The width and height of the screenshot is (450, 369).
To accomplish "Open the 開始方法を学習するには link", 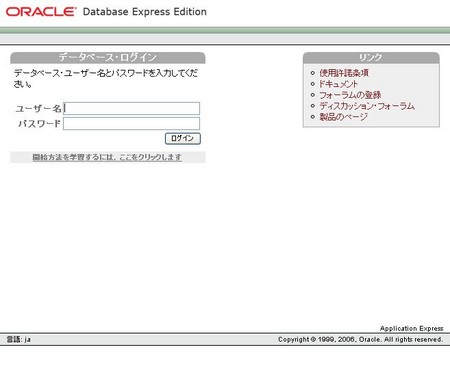I will tap(107, 157).
